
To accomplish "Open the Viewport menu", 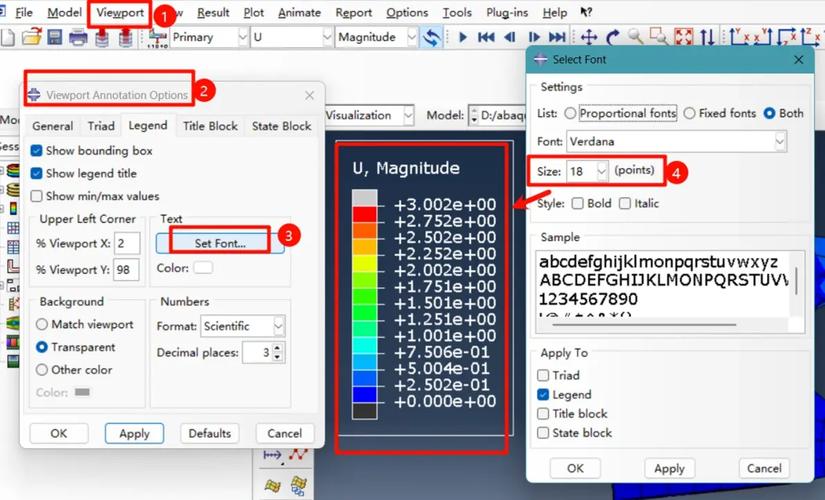I will click(x=120, y=13).
